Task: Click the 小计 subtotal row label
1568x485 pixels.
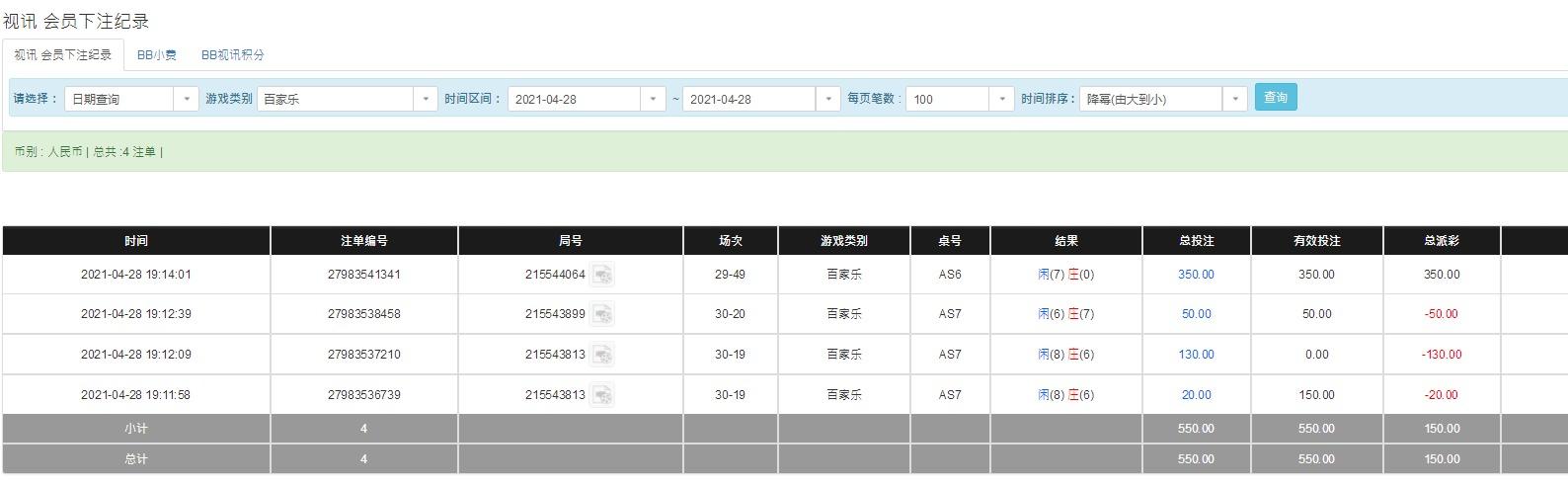Action: [136, 429]
